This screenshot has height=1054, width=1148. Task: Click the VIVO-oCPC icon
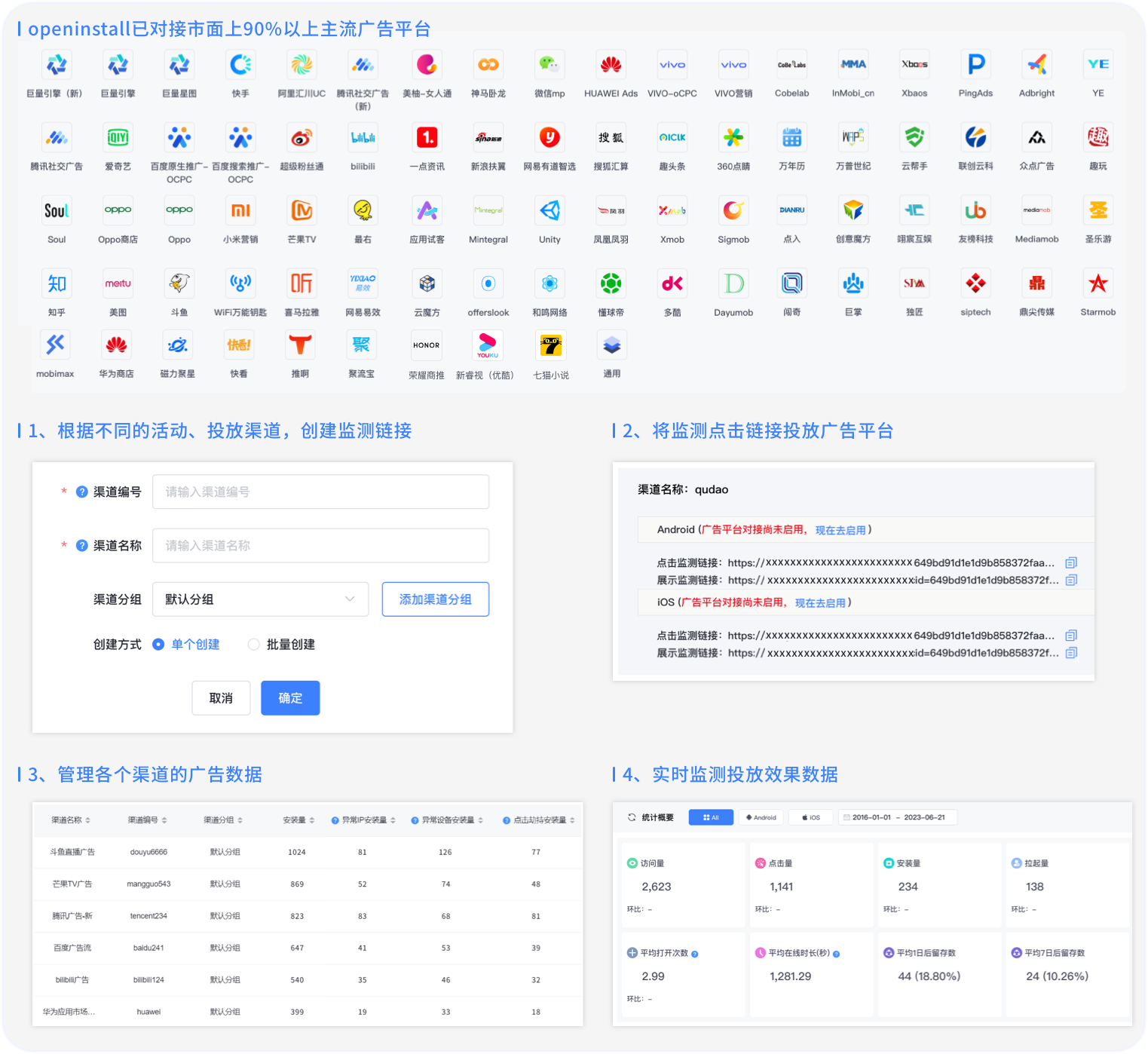(672, 65)
